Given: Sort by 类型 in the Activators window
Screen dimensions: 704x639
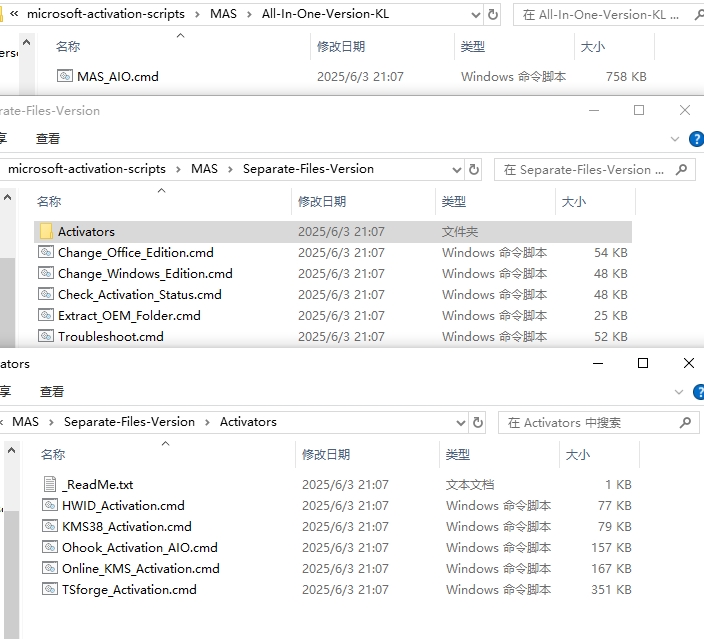Looking at the screenshot, I should click(x=458, y=454).
